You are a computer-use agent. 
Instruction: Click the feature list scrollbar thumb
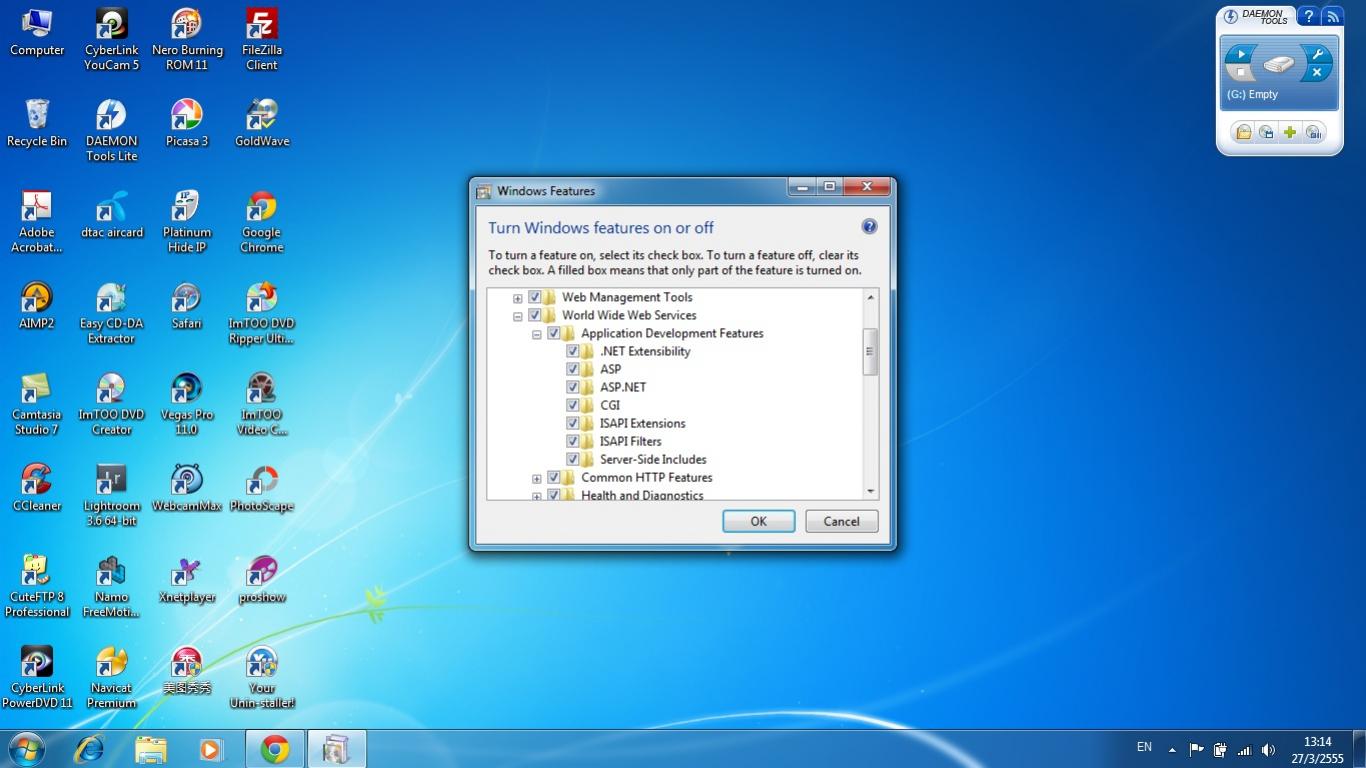click(x=870, y=351)
